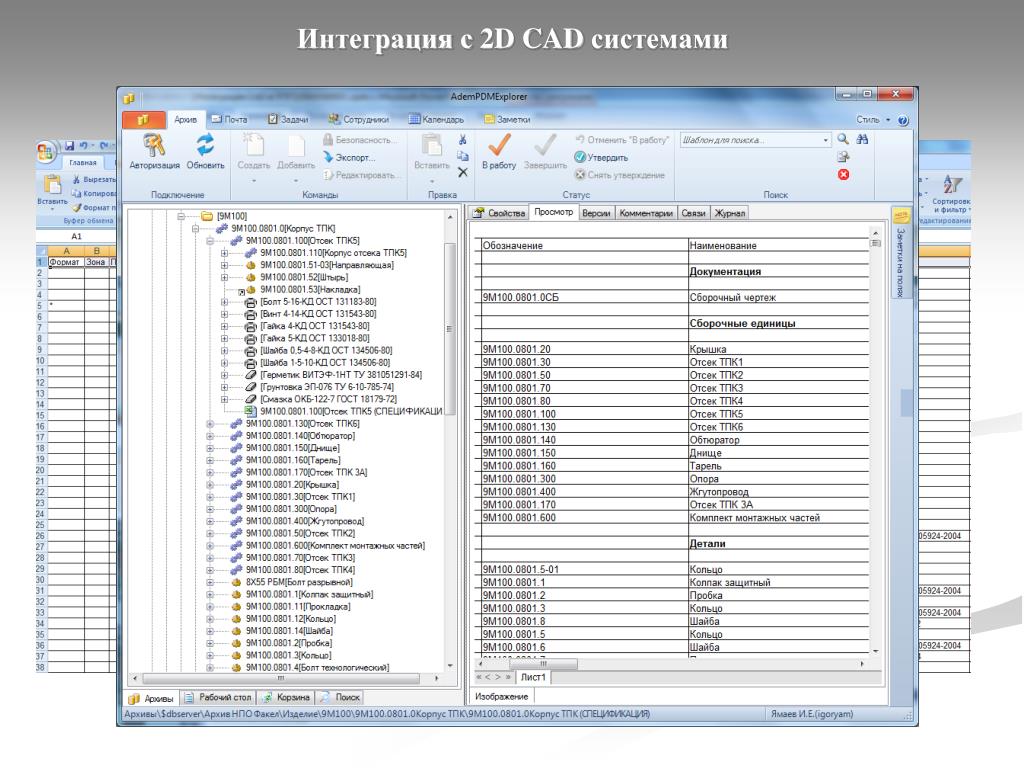Open the Корзина bottom tab
Screen dimensions: 1024x768
pos(286,697)
